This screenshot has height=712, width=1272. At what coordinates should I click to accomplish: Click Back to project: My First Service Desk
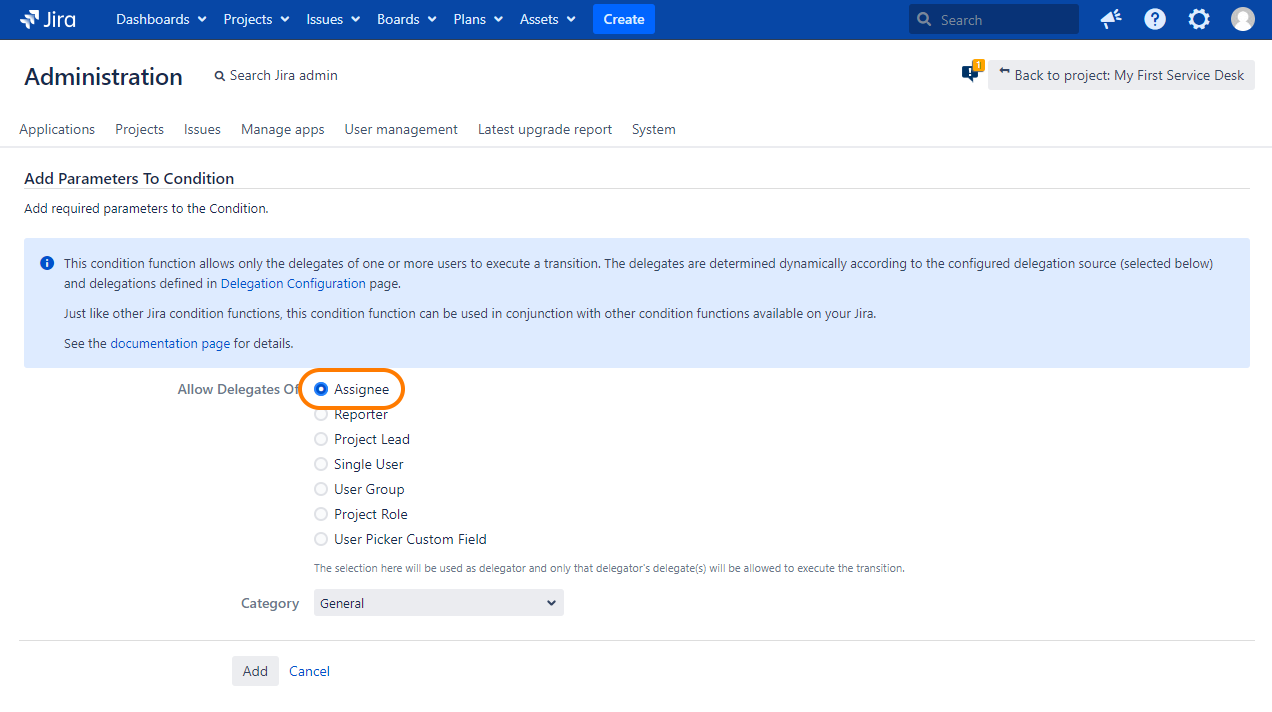coord(1121,75)
